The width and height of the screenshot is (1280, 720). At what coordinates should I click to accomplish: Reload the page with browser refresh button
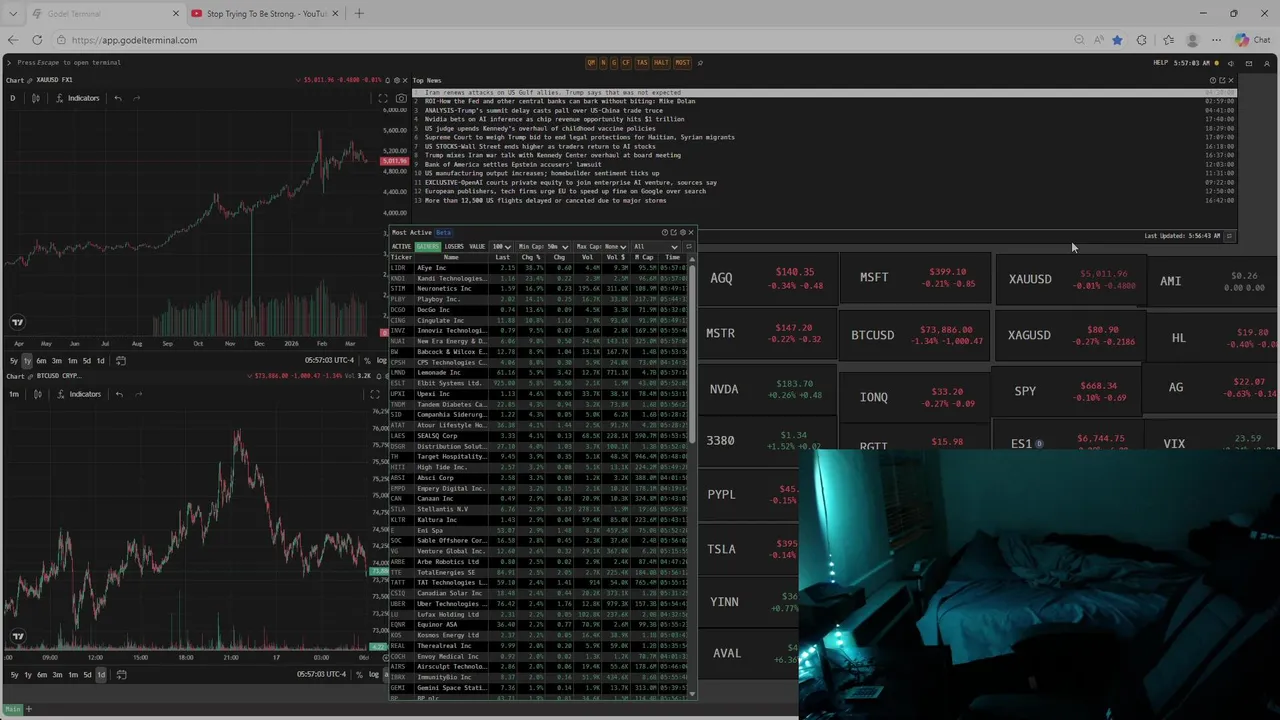click(37, 40)
